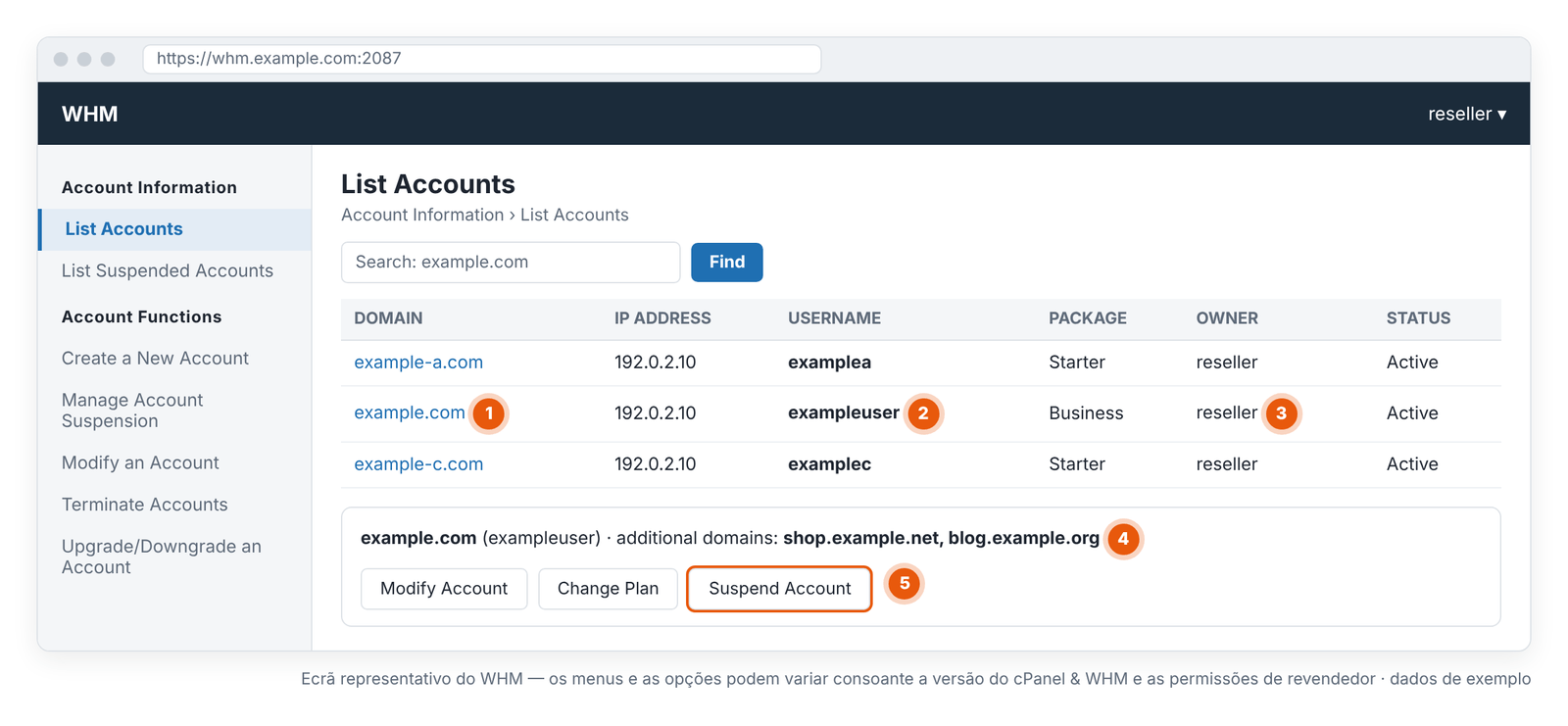Open Modify an Account in sidebar
Viewport: 1568px width, 726px height.
click(x=140, y=463)
